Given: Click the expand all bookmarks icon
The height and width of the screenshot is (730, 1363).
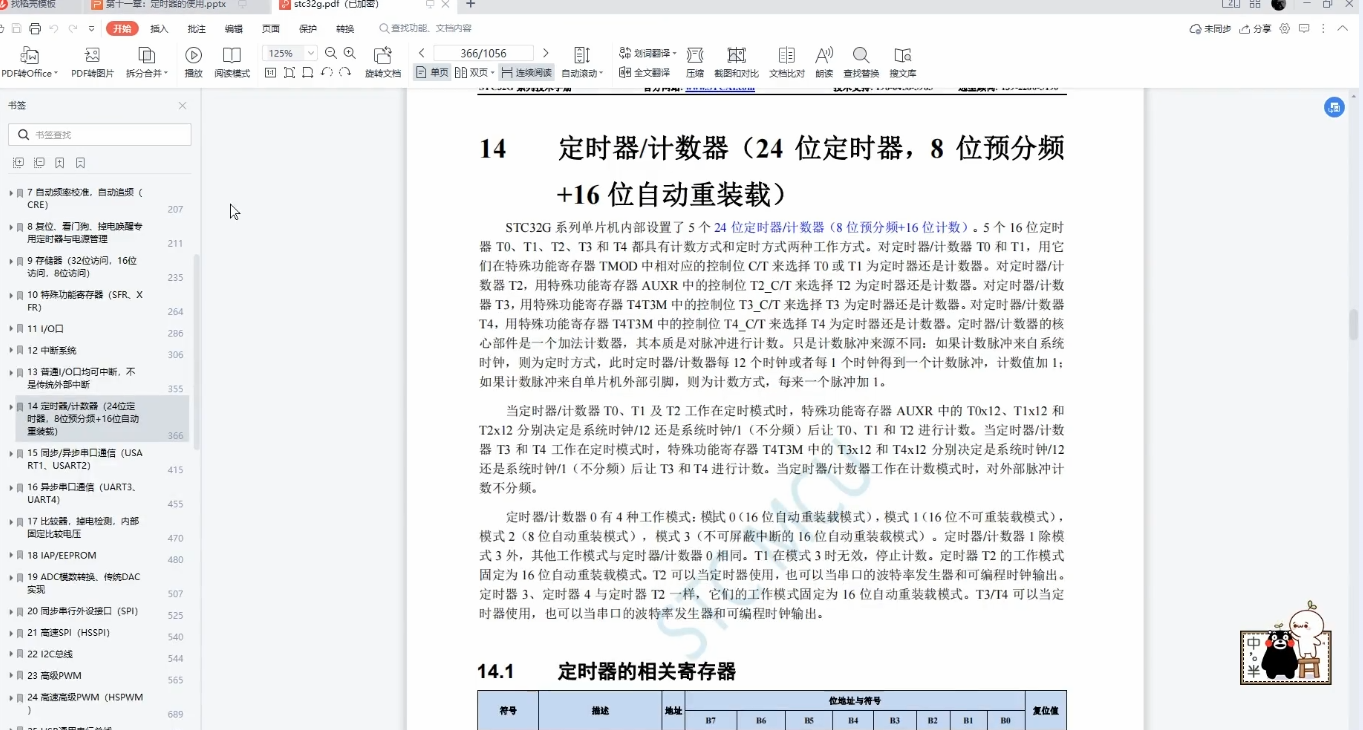Looking at the screenshot, I should tap(18, 163).
